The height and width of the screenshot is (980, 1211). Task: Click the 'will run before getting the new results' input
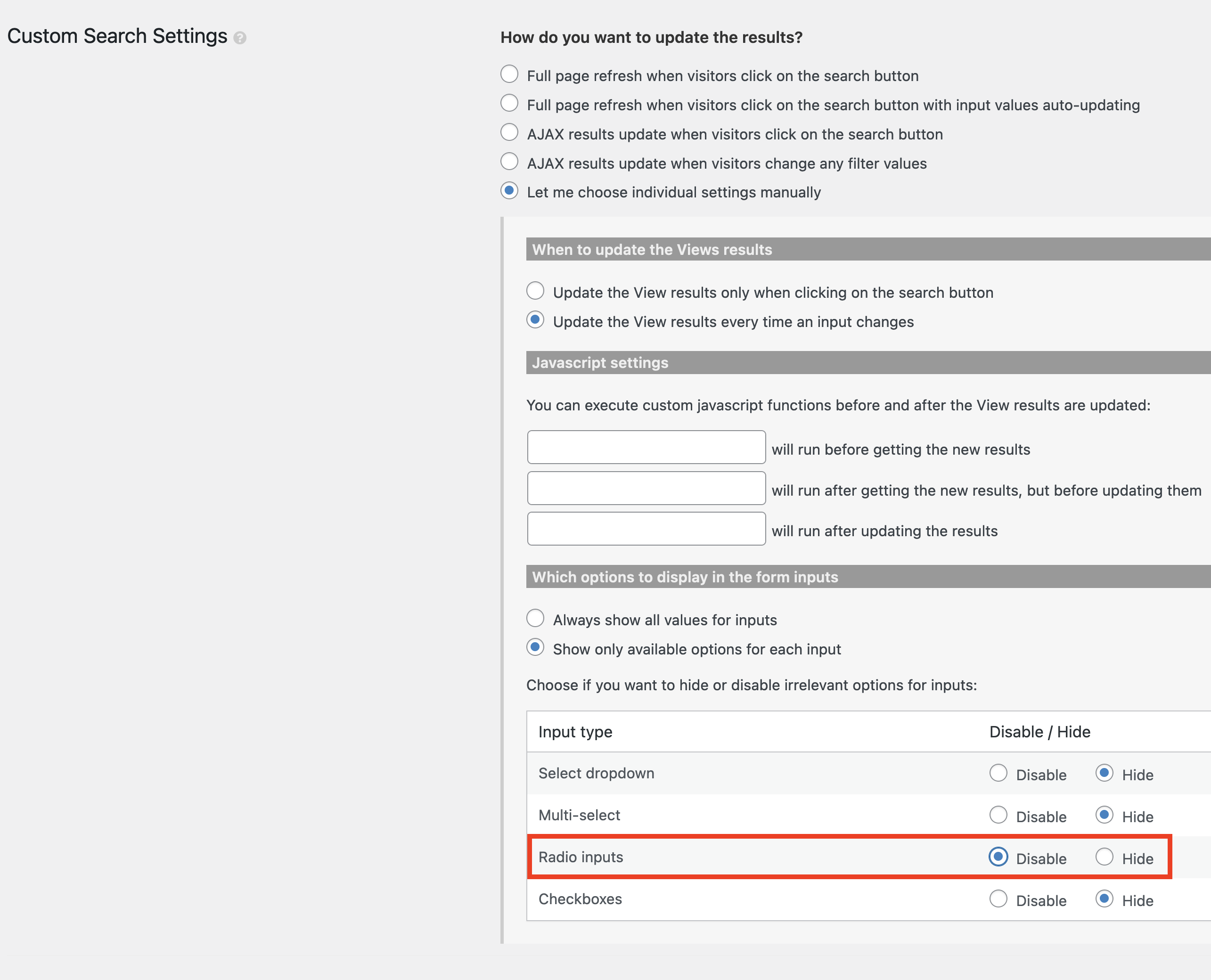coord(646,447)
